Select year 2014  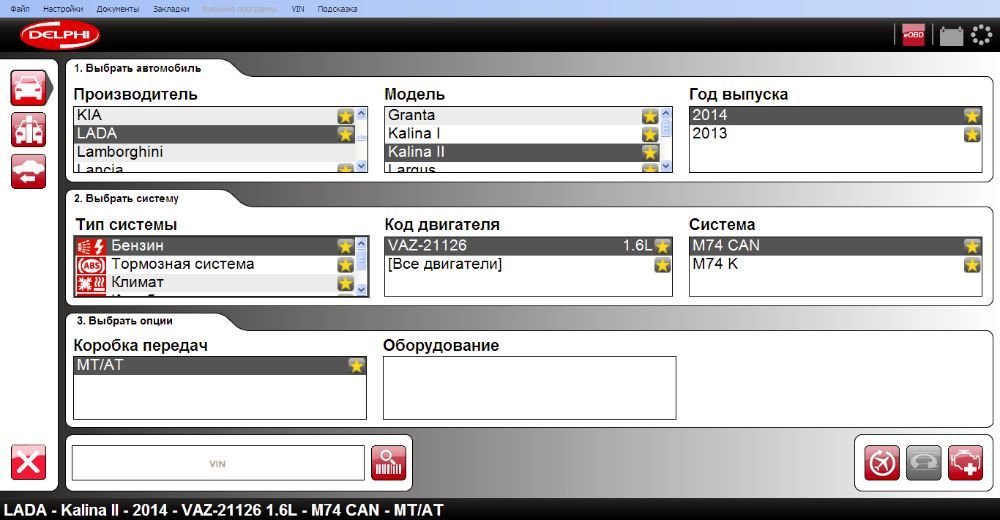click(835, 116)
